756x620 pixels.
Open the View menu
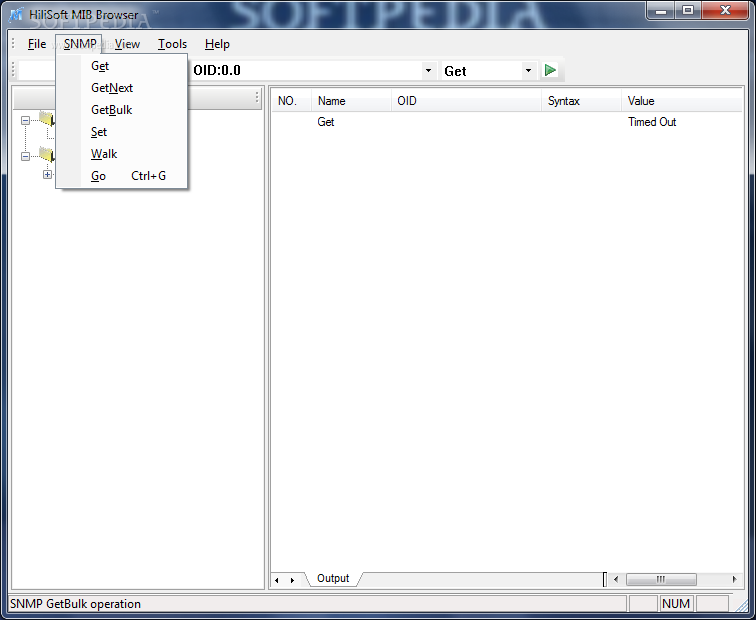pyautogui.click(x=127, y=44)
